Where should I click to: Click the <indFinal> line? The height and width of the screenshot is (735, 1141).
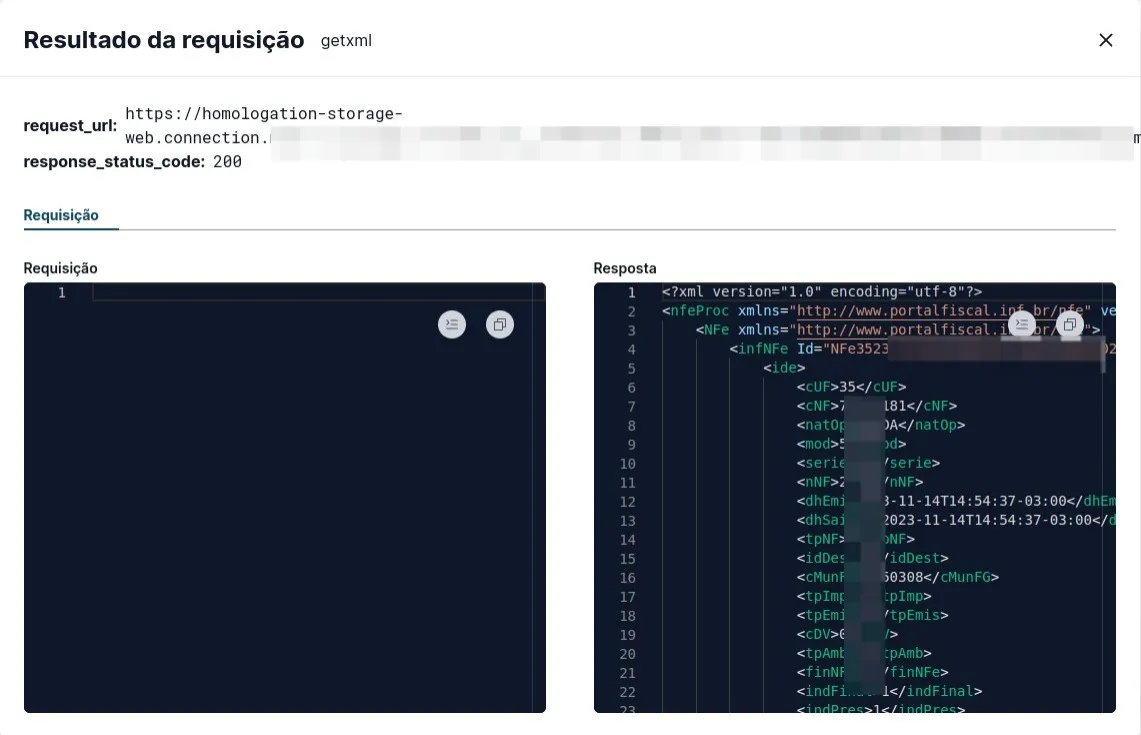(889, 691)
